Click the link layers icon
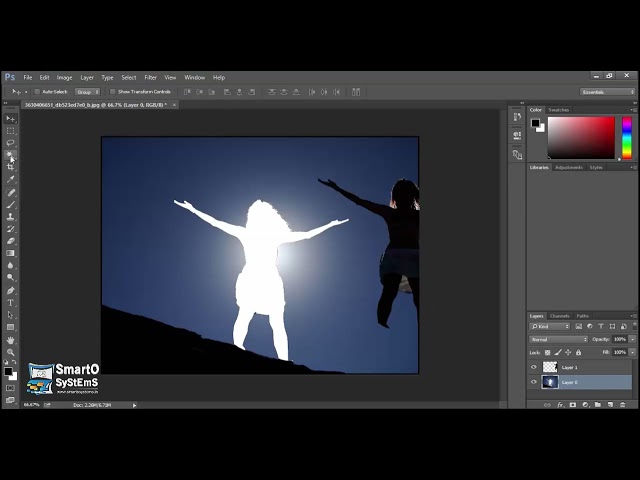640x480 pixels. (547, 404)
